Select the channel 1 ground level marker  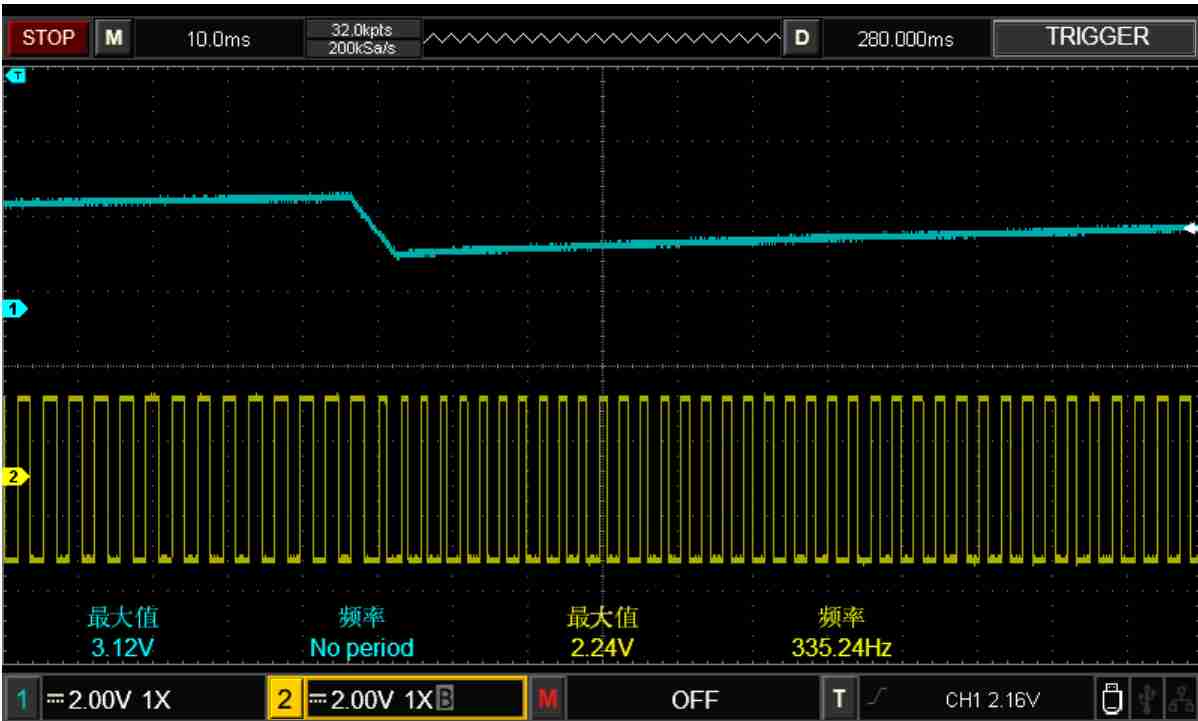pos(14,309)
